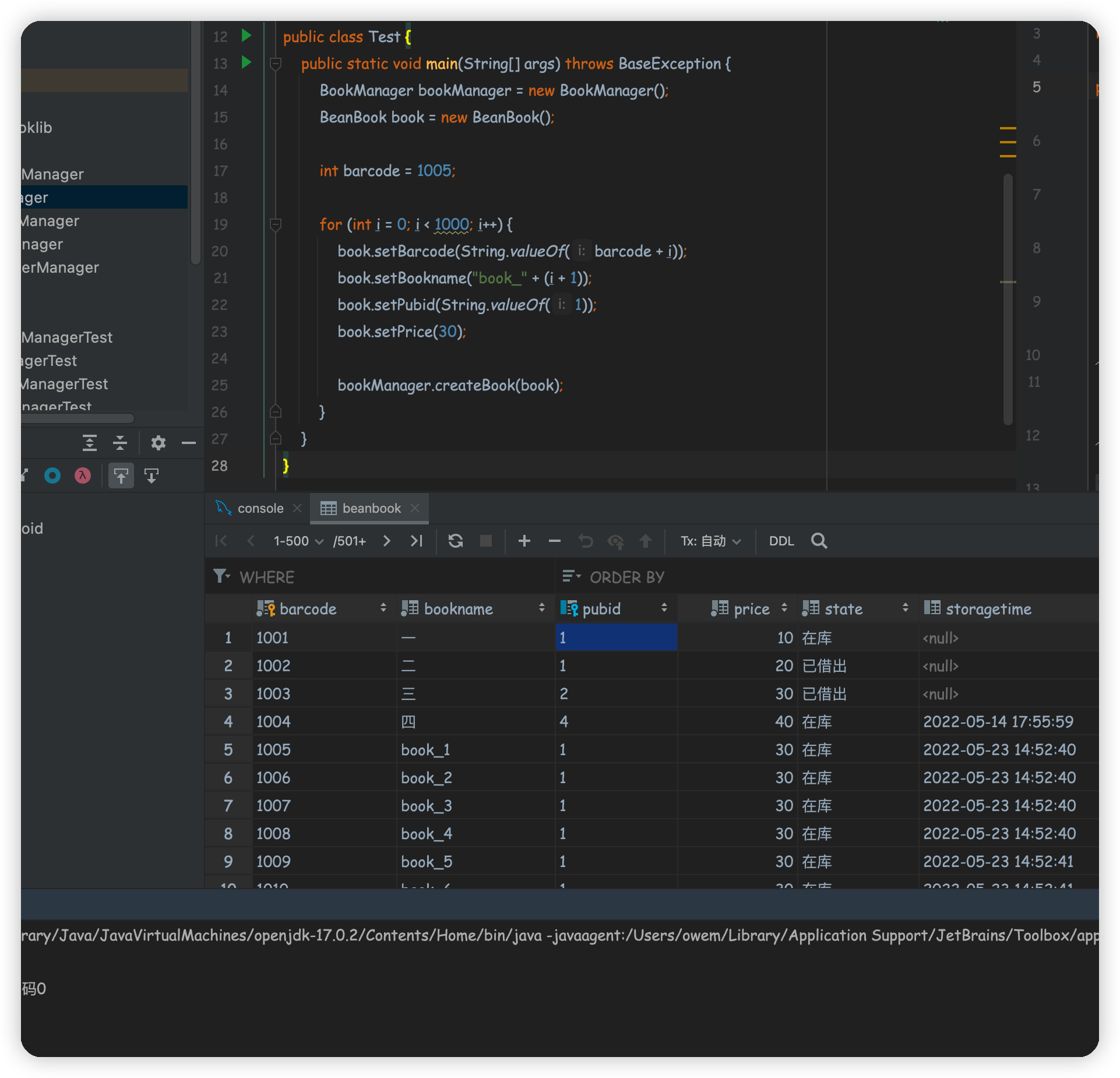The image size is (1120, 1078).
Task: Go to previous page of rows
Action: tap(251, 541)
